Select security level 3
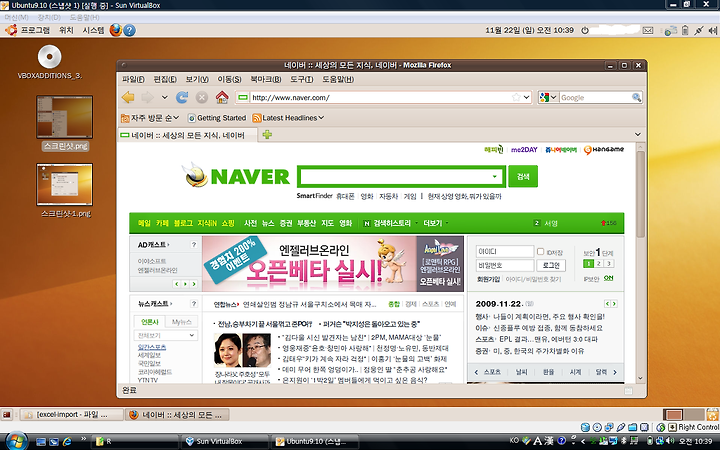Screen dimensions: 720x450 [x=609, y=264]
